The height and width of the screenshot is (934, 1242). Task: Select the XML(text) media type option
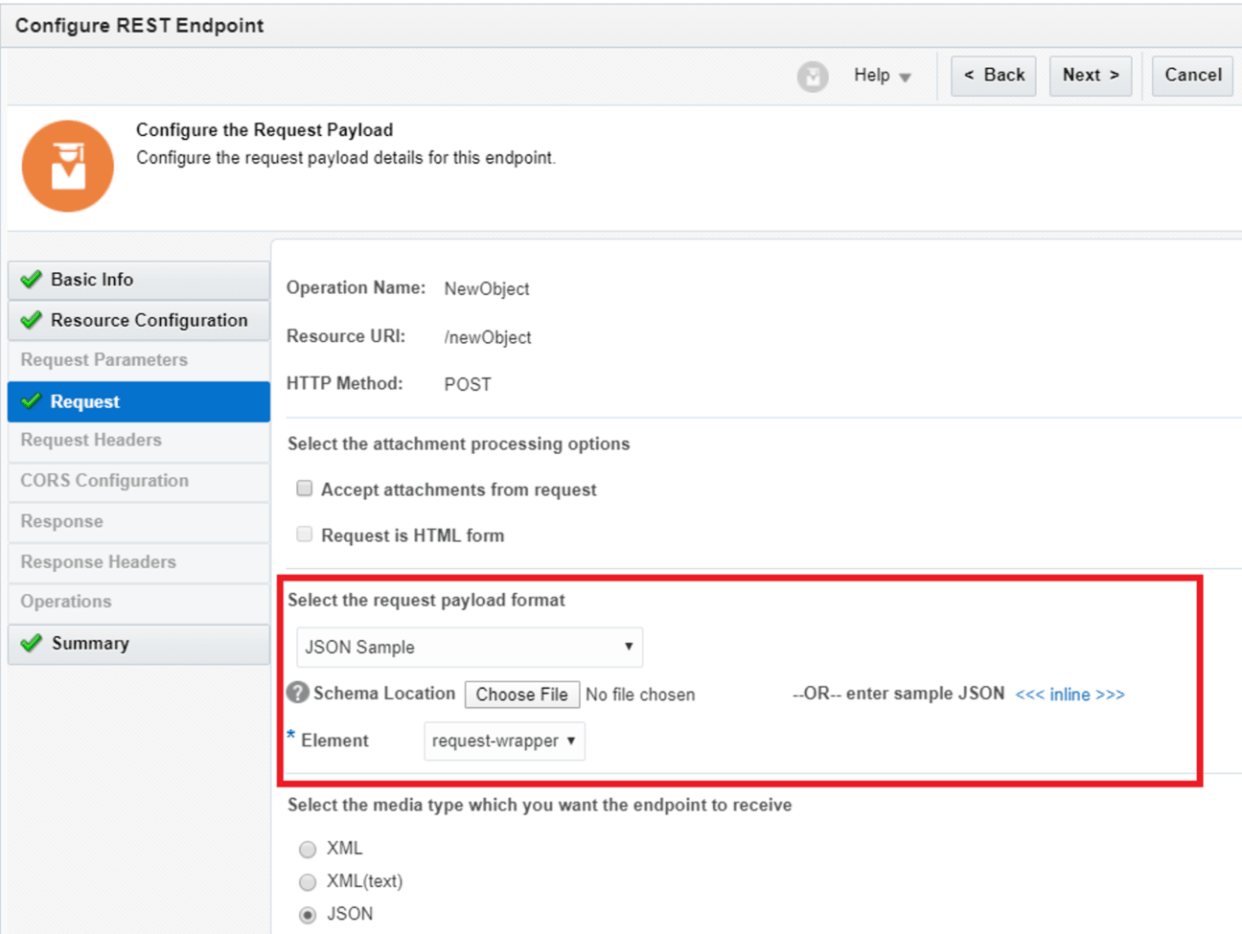coord(308,881)
